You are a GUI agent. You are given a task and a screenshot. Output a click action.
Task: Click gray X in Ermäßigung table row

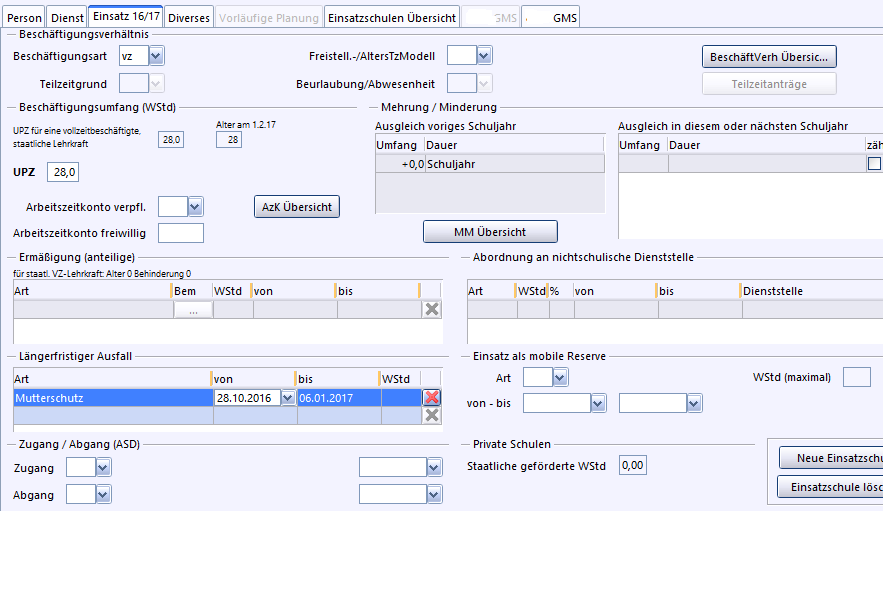[432, 309]
